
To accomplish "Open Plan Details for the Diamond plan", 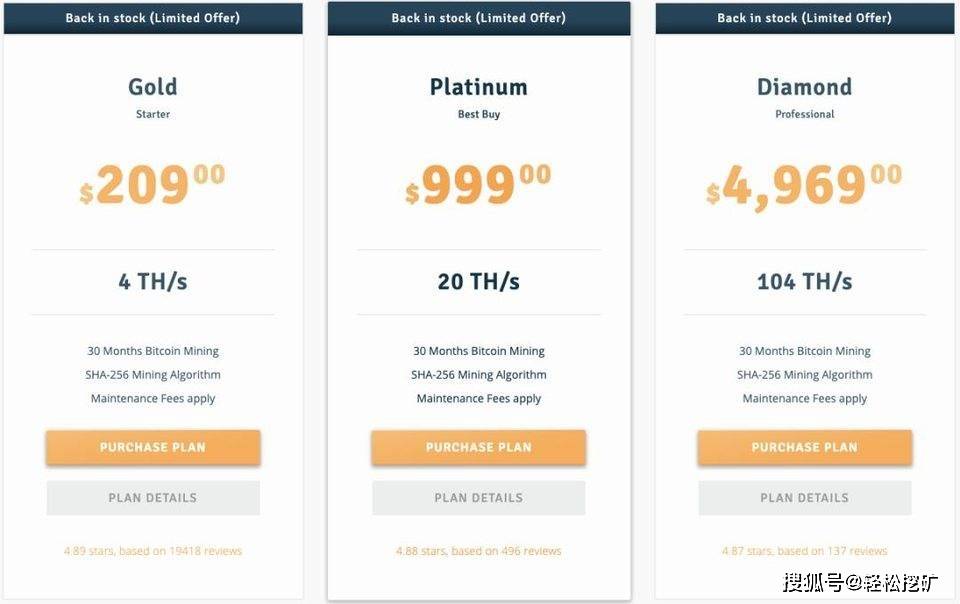I will click(x=805, y=498).
